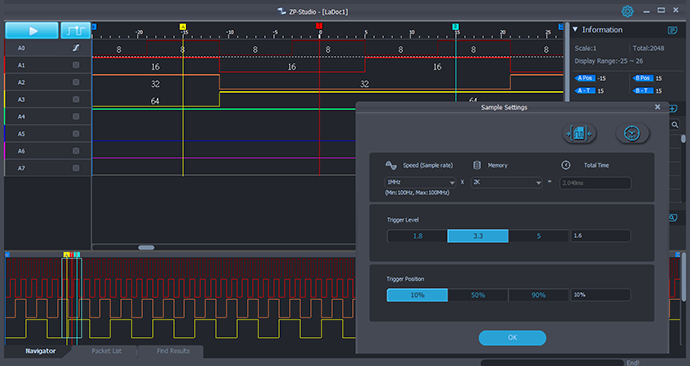
Task: Click the custom trigger level field
Action: [600, 236]
